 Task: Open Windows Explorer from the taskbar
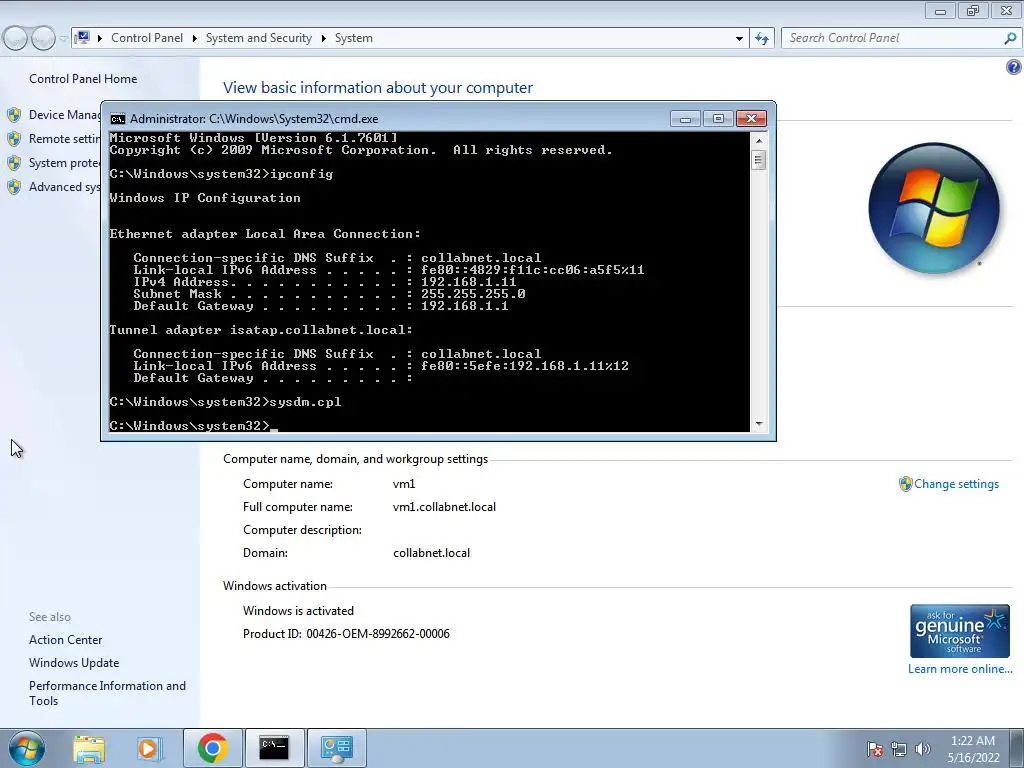tap(89, 748)
